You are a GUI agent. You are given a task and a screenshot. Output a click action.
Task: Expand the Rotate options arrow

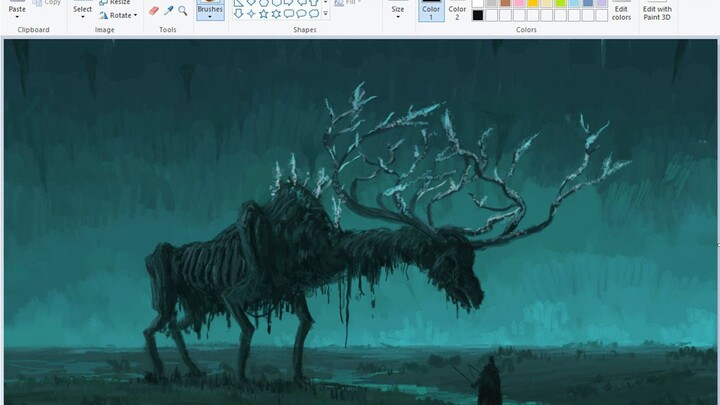coord(135,15)
